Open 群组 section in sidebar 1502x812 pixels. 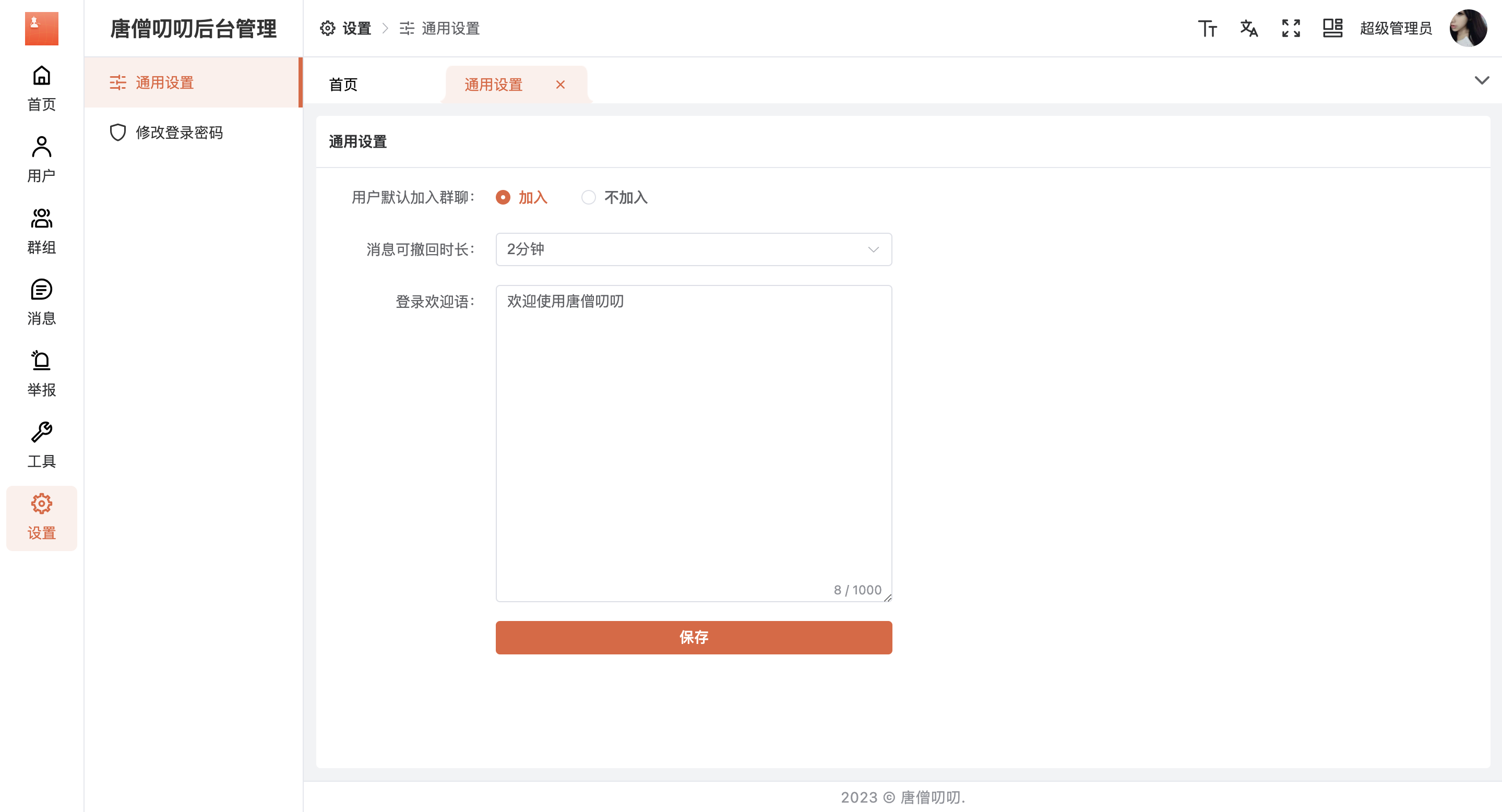[x=41, y=231]
